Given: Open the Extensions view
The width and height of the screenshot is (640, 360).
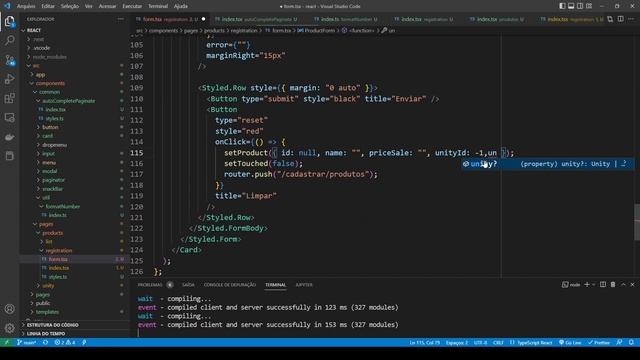Looking at the screenshot, I should [x=9, y=98].
